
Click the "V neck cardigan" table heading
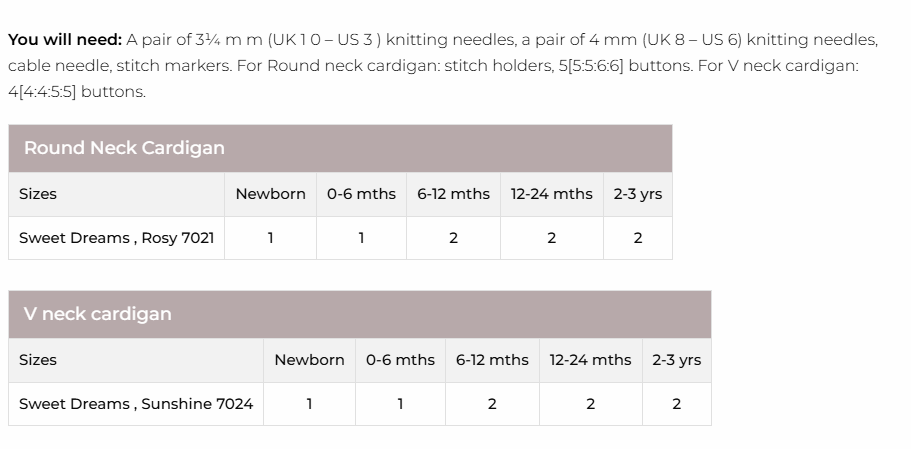click(x=97, y=314)
